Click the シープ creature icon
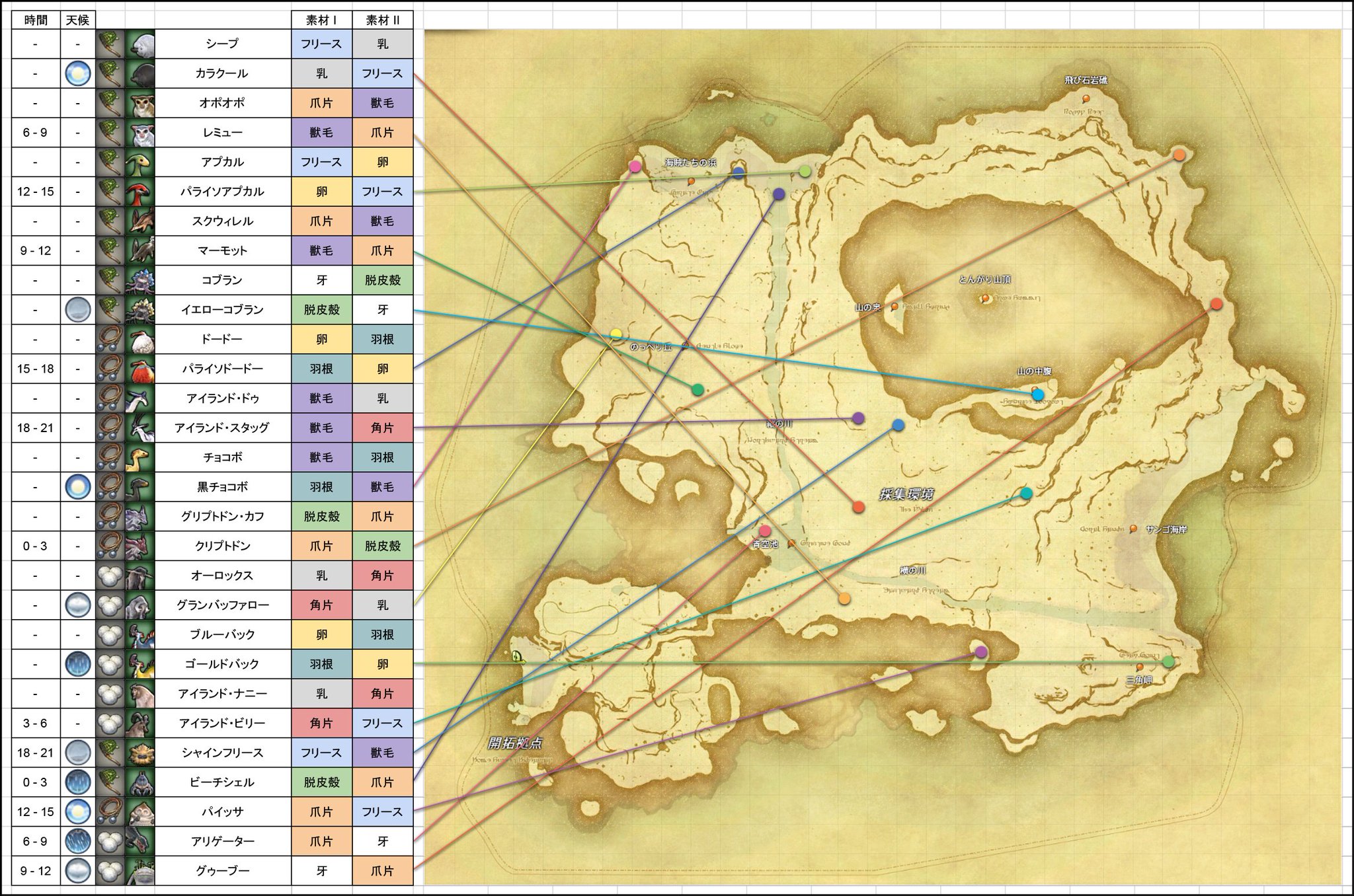Image resolution: width=1354 pixels, height=896 pixels. coord(139,44)
